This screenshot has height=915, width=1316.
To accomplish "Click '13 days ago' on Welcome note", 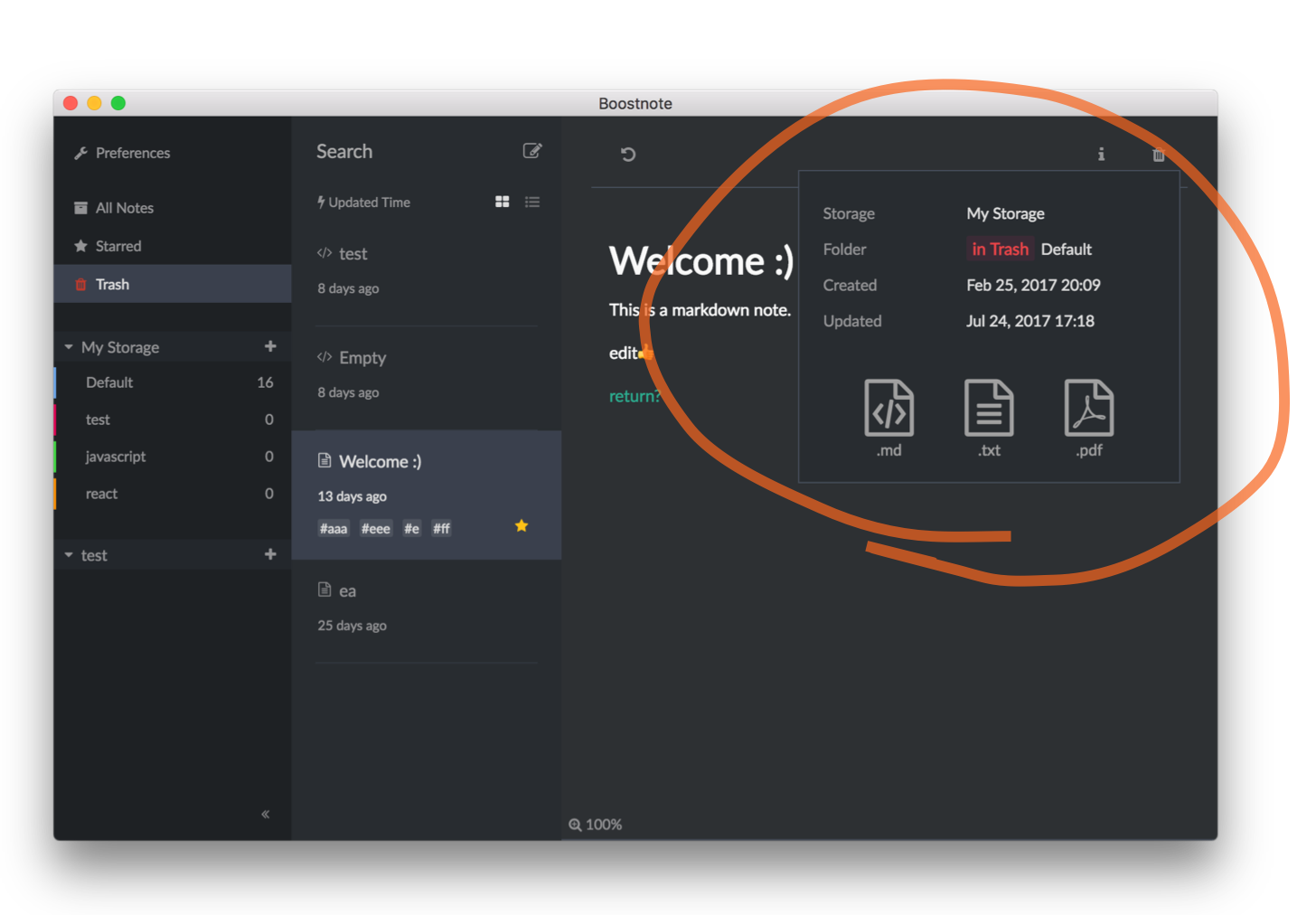I will 352,496.
